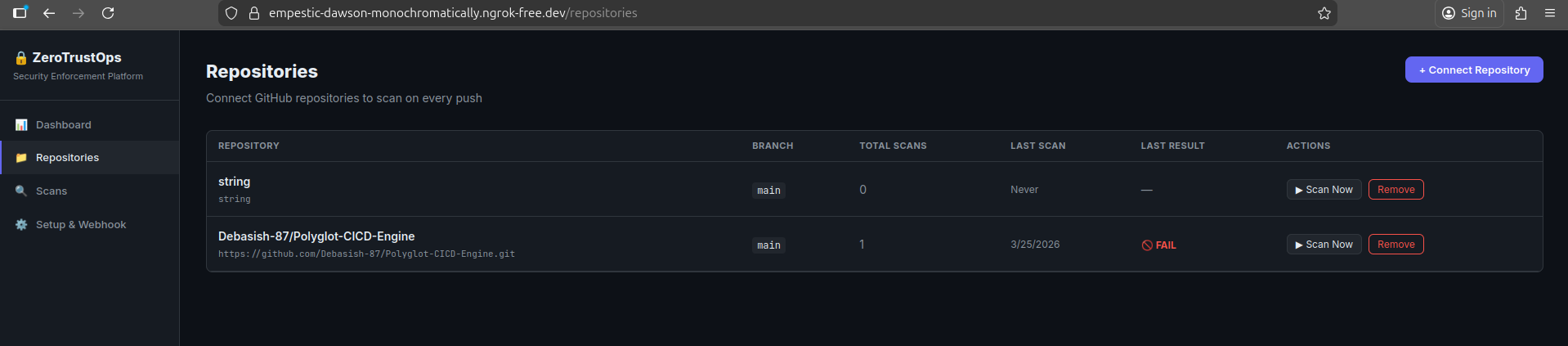Click the shield tracking protection icon

(231, 13)
